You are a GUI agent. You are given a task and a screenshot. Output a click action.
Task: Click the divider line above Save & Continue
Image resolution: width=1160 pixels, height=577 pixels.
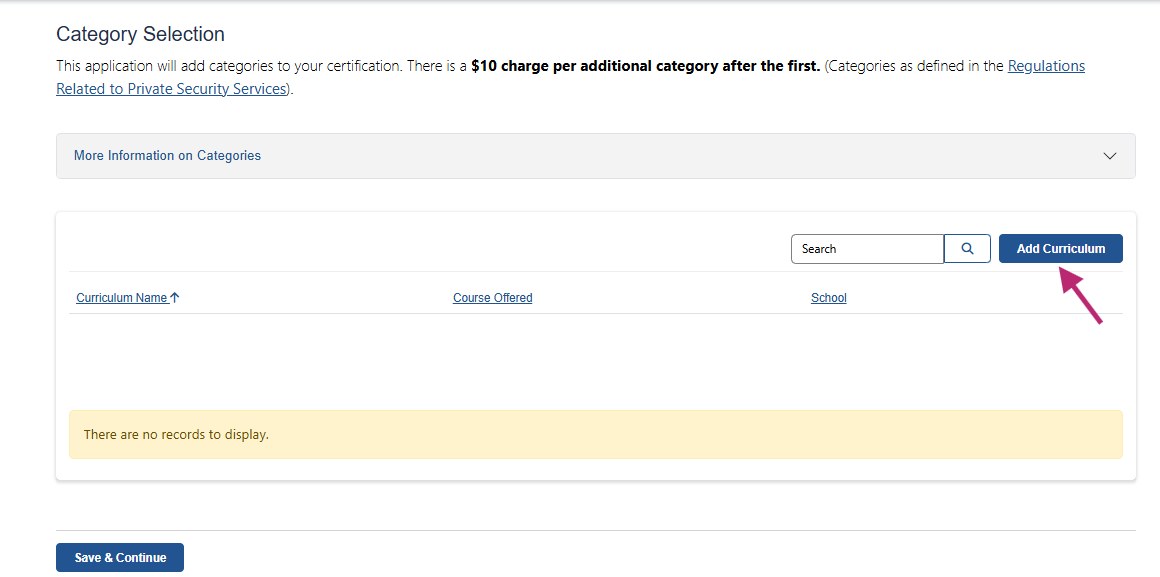[x=595, y=530]
